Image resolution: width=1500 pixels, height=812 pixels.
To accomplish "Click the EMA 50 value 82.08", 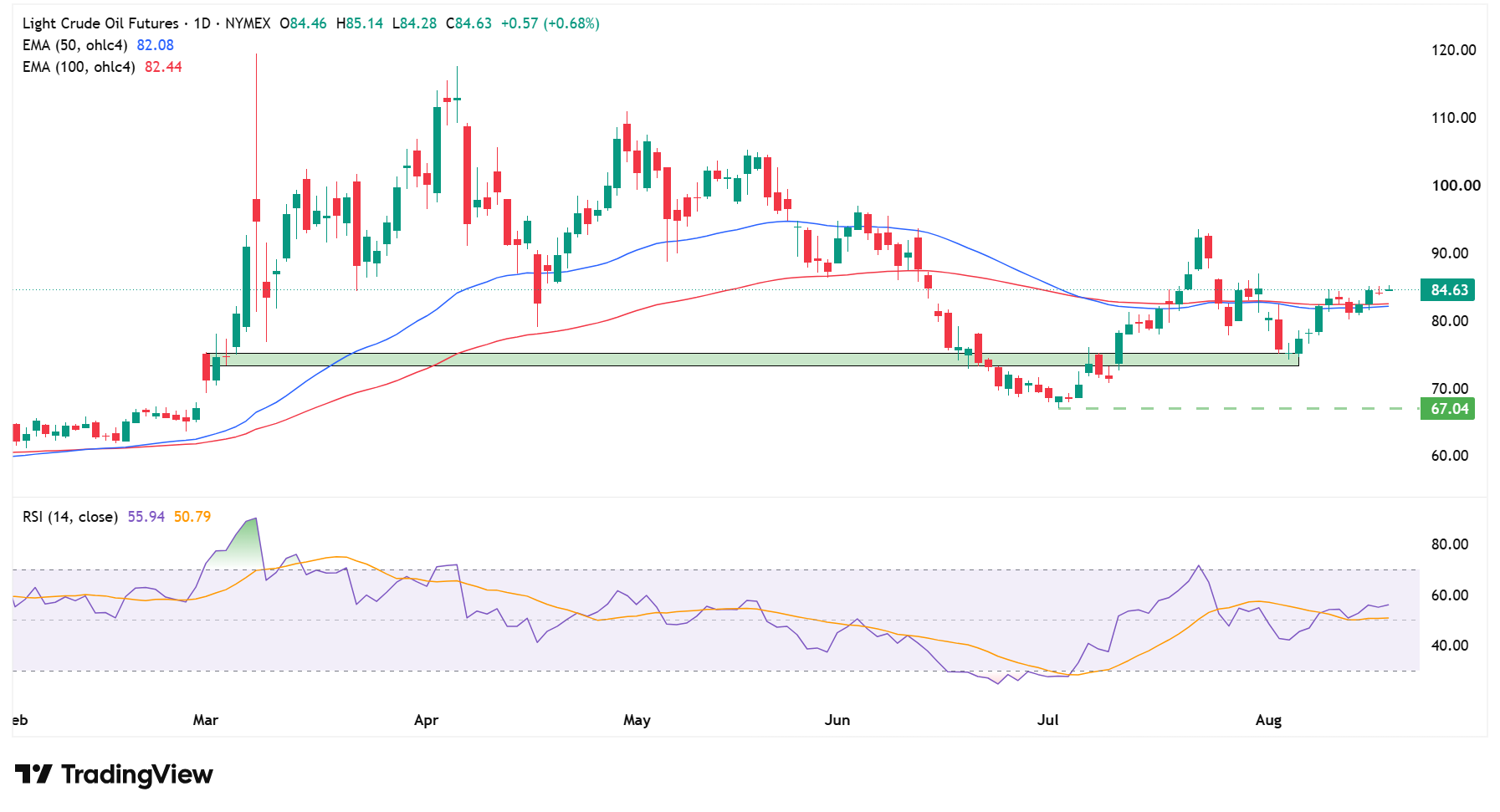I will pyautogui.click(x=156, y=45).
